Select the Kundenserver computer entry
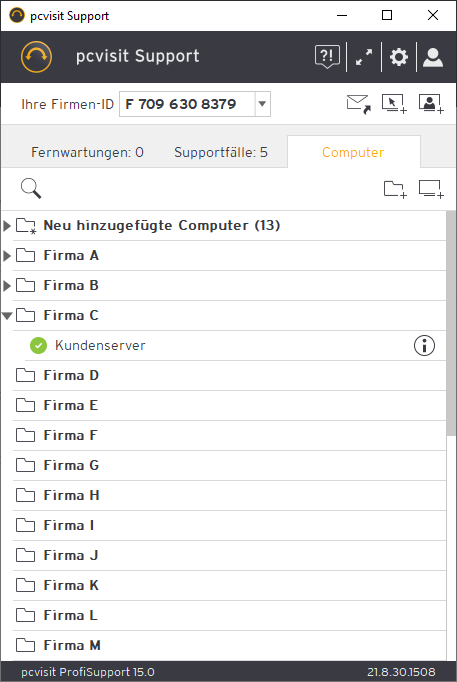 point(236,345)
